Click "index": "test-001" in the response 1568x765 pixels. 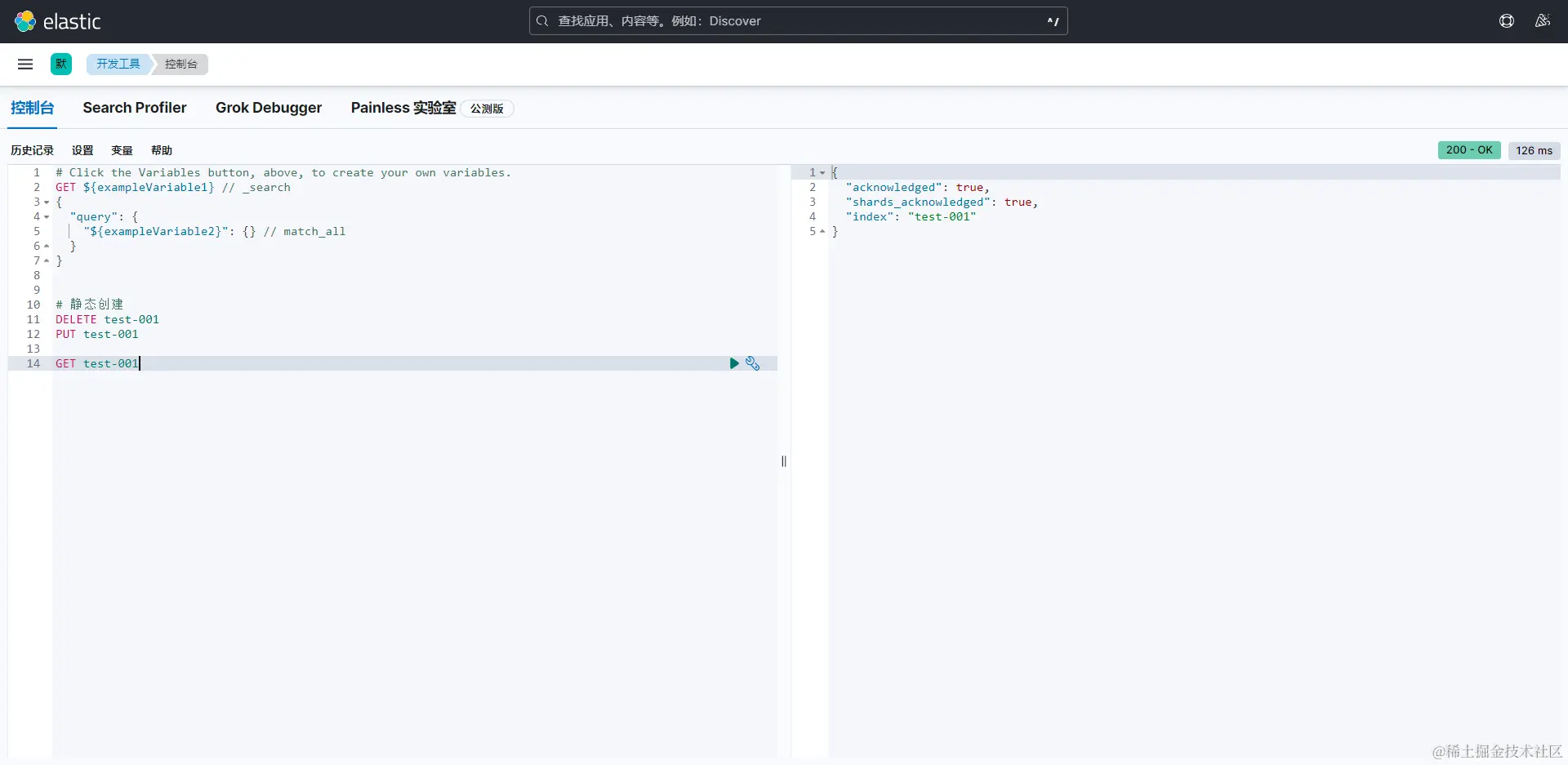pyautogui.click(x=911, y=217)
